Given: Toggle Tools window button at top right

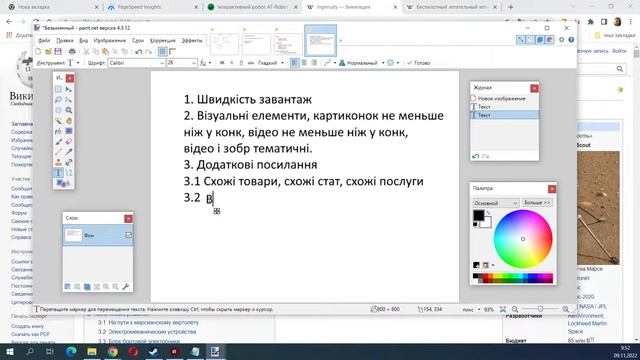Looking at the screenshot, I should pyautogui.click(x=520, y=40).
